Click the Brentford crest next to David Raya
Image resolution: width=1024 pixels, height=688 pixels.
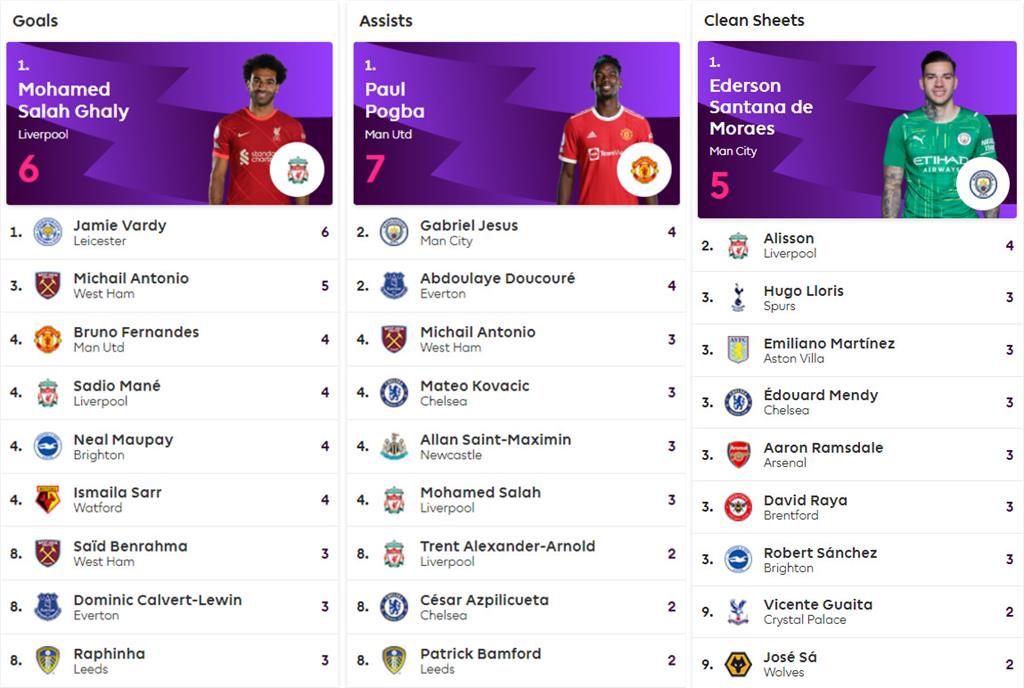[x=738, y=507]
